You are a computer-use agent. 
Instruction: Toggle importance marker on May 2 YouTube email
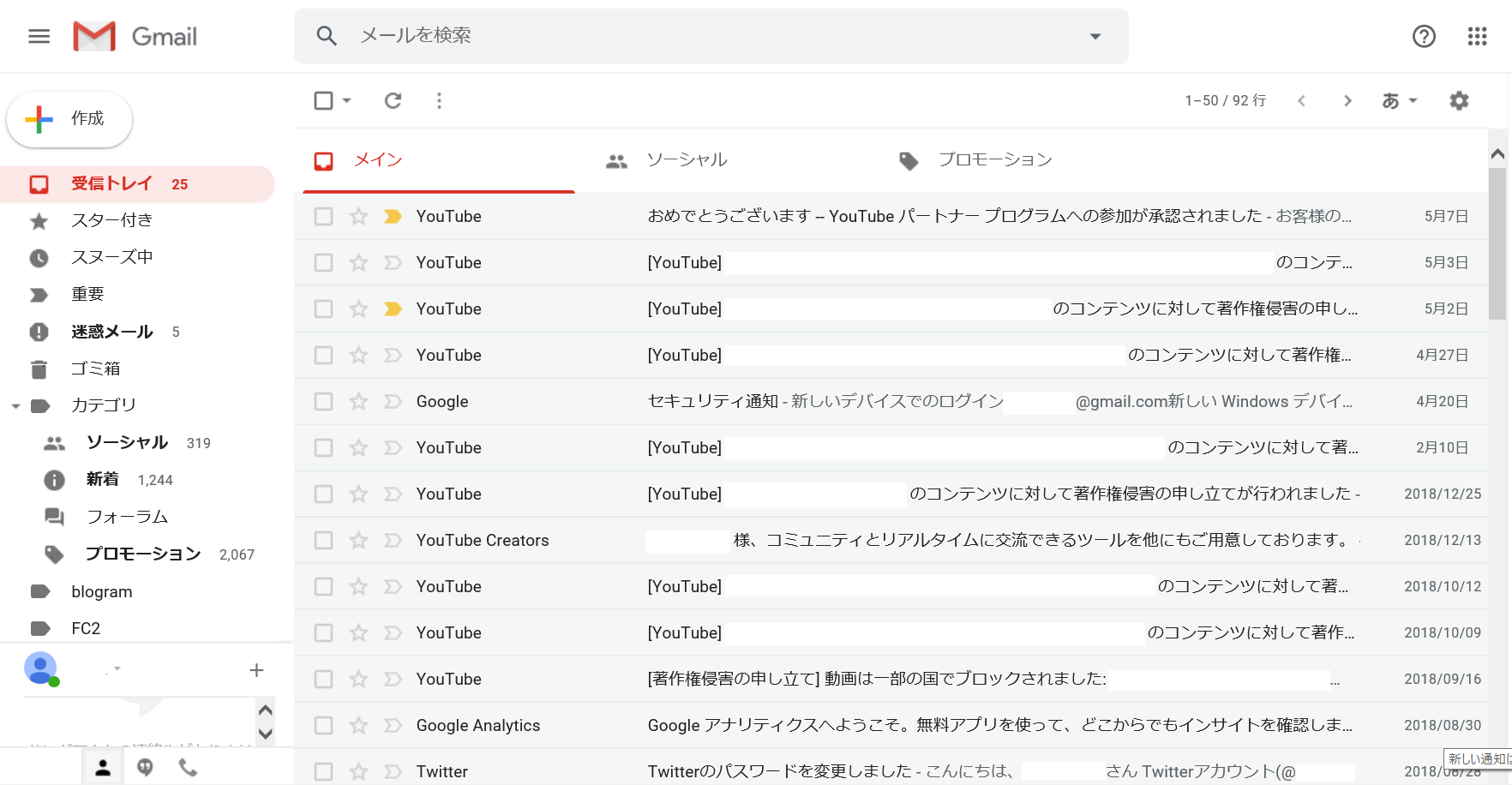[393, 309]
